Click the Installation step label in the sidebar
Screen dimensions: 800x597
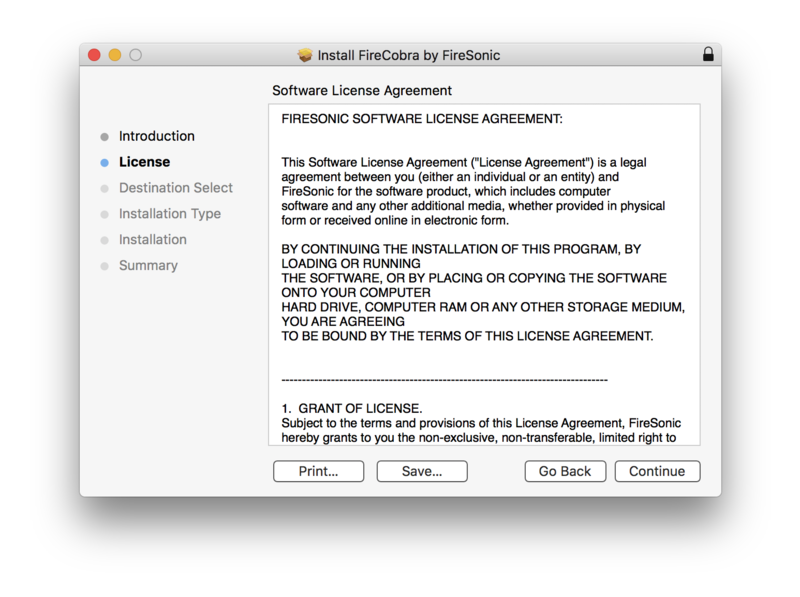point(153,240)
